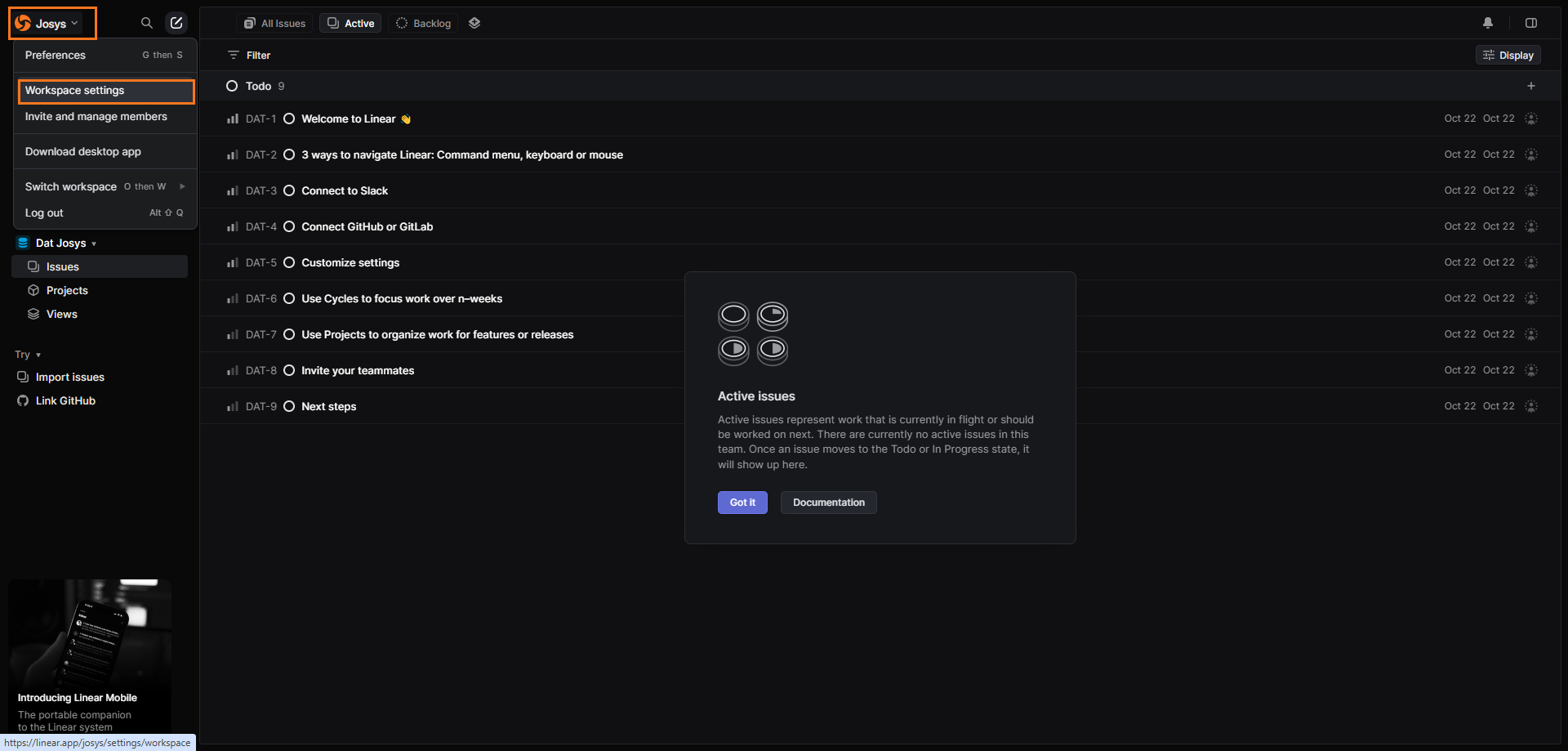This screenshot has height=751, width=1568.
Task: Click assignee avatar icon for DAT-2
Action: (x=1531, y=154)
